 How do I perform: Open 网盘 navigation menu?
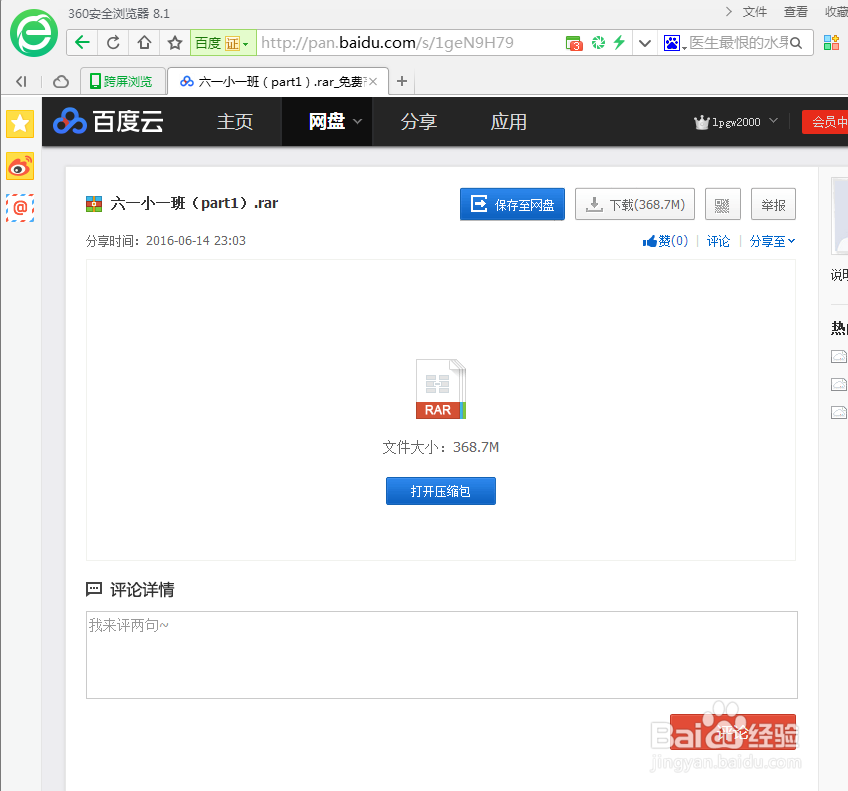point(327,122)
